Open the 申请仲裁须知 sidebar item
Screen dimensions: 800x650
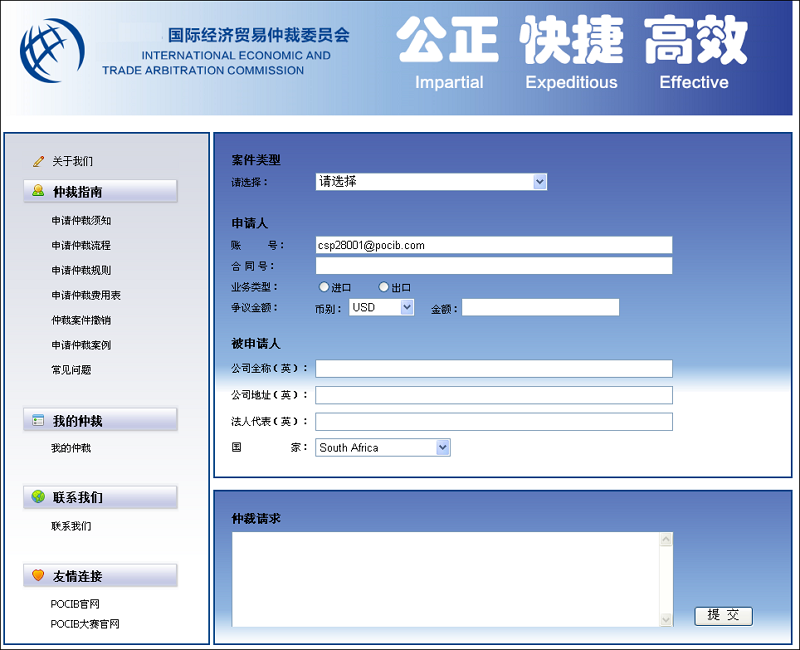[x=81, y=221]
